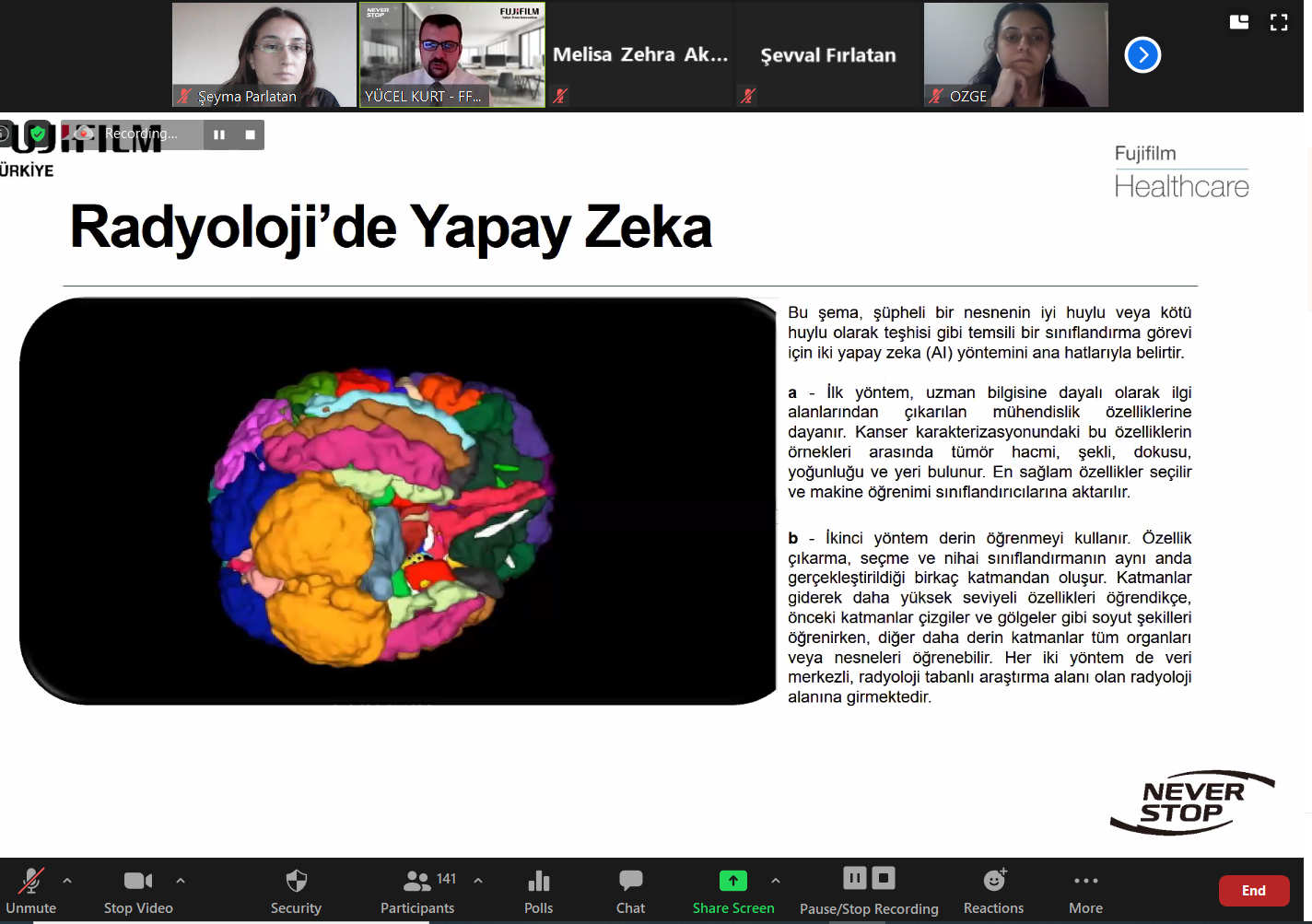Image resolution: width=1312 pixels, height=924 pixels.
Task: Expand audio options arrow beside Unmute
Action: click(67, 881)
